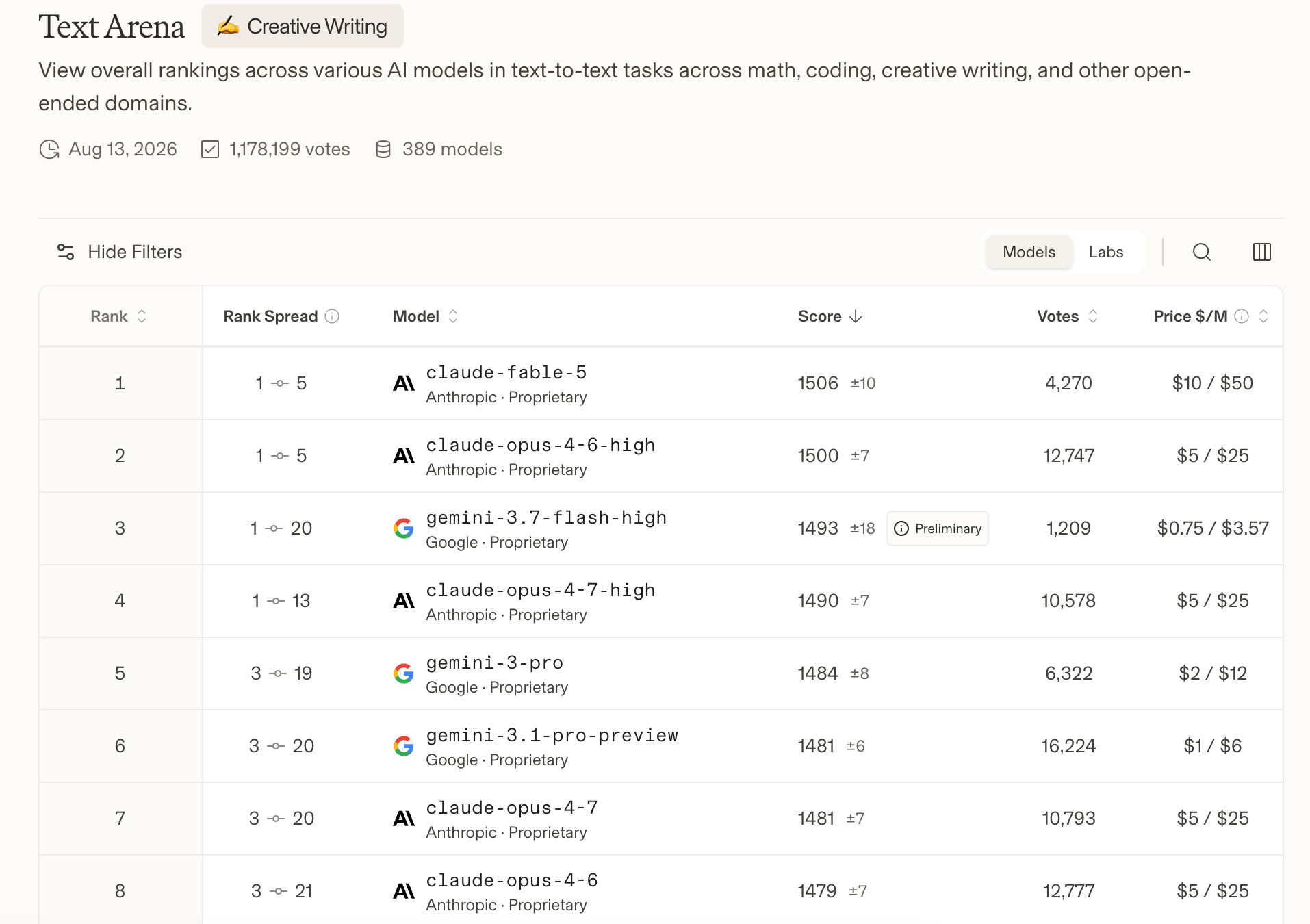Click the clock icon beside Aug 13, 2026

tap(49, 149)
